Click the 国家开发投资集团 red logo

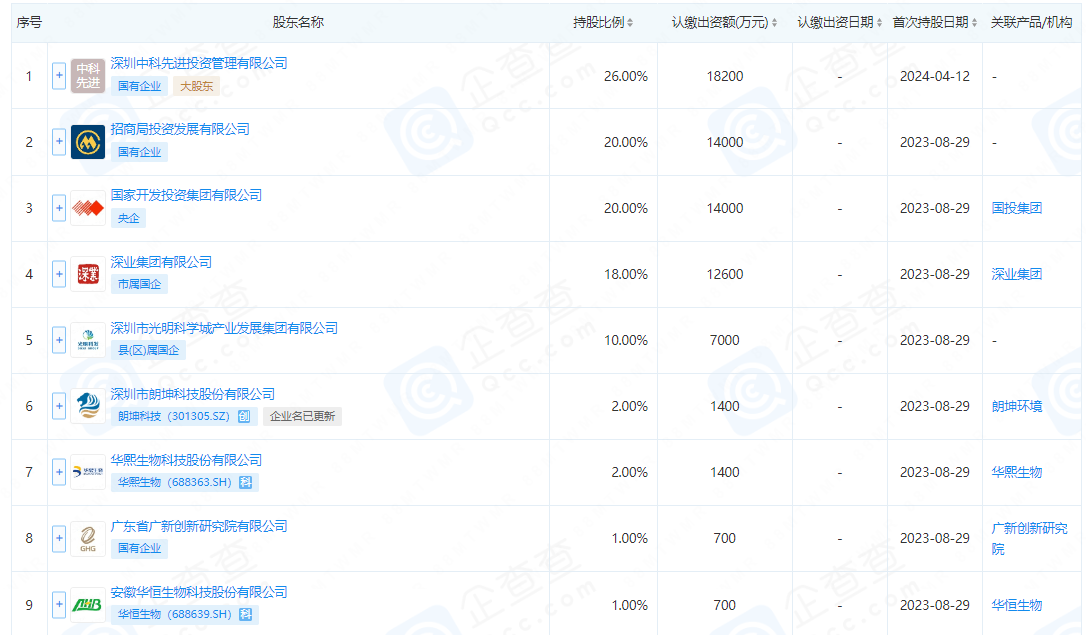click(x=88, y=208)
